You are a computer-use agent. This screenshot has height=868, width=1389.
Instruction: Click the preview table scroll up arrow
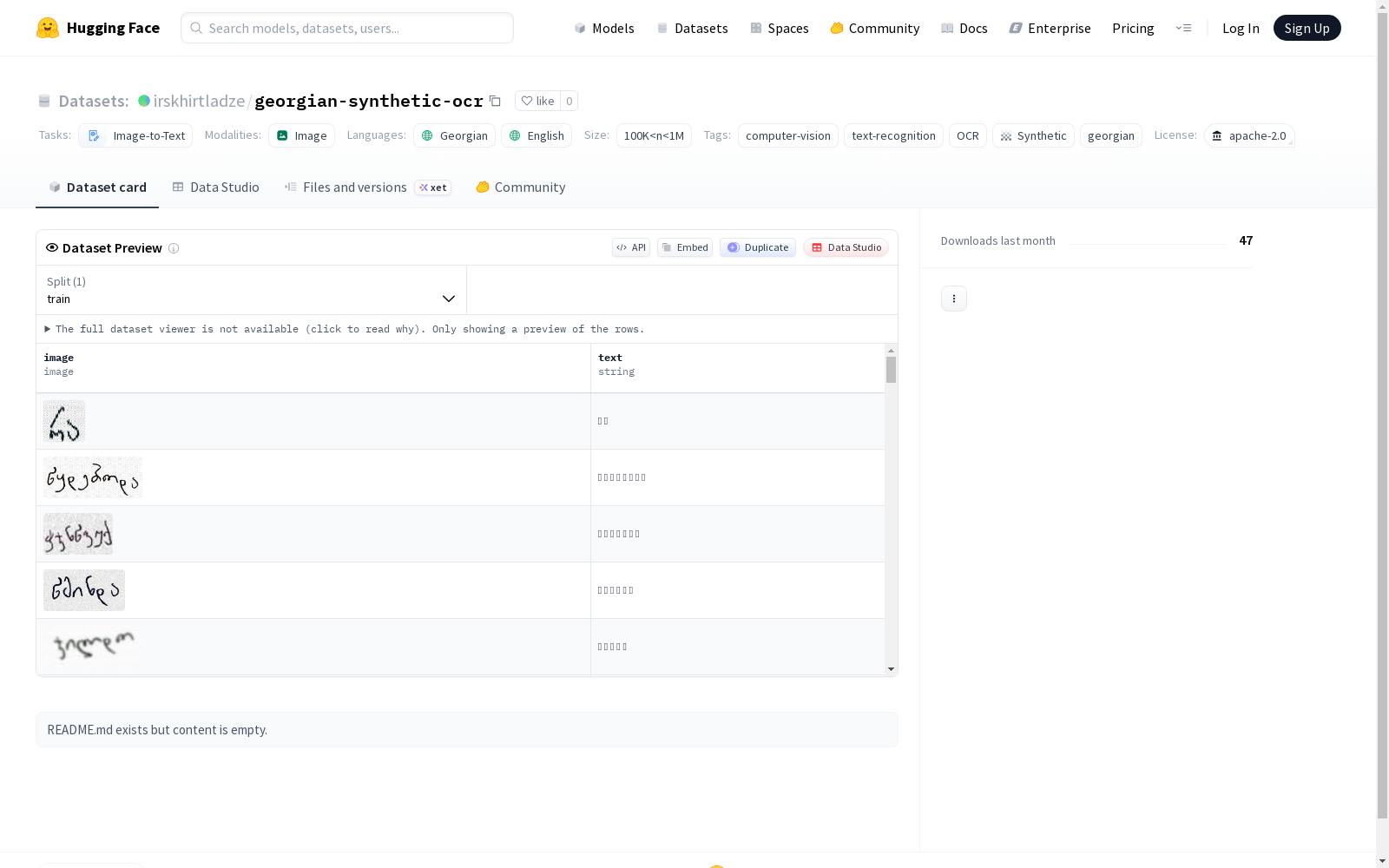pyautogui.click(x=891, y=351)
